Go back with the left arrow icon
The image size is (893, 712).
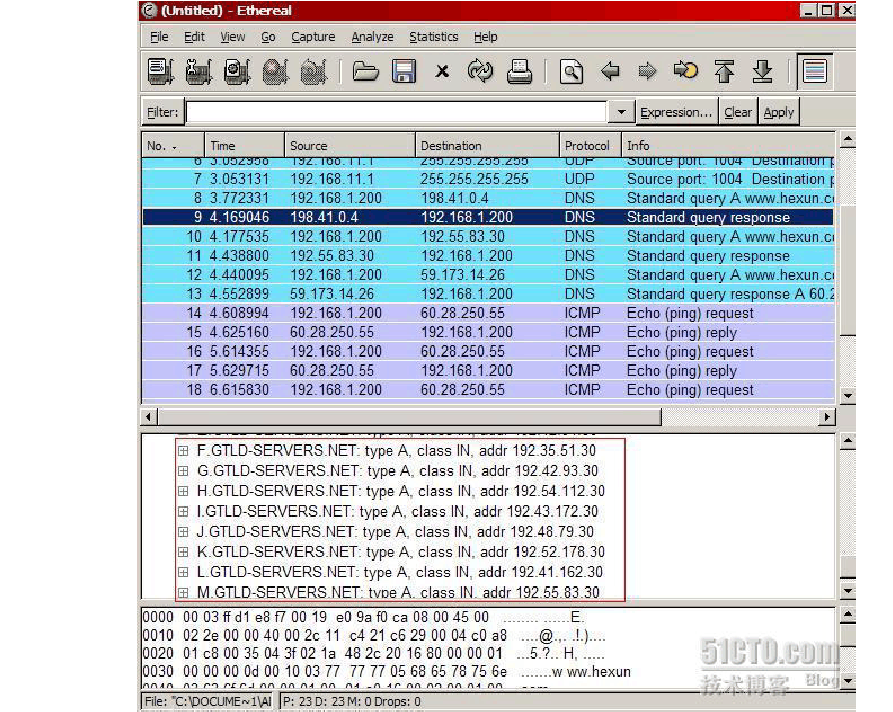(x=609, y=72)
